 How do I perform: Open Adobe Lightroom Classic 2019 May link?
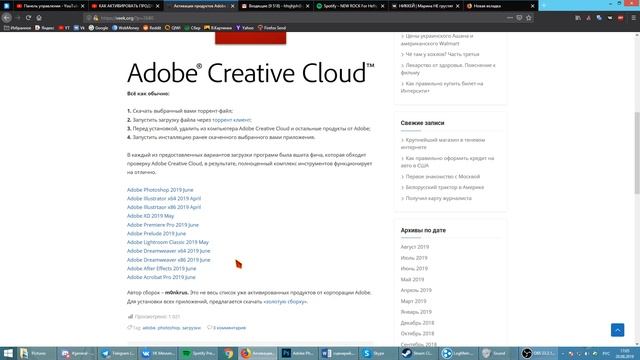point(168,242)
